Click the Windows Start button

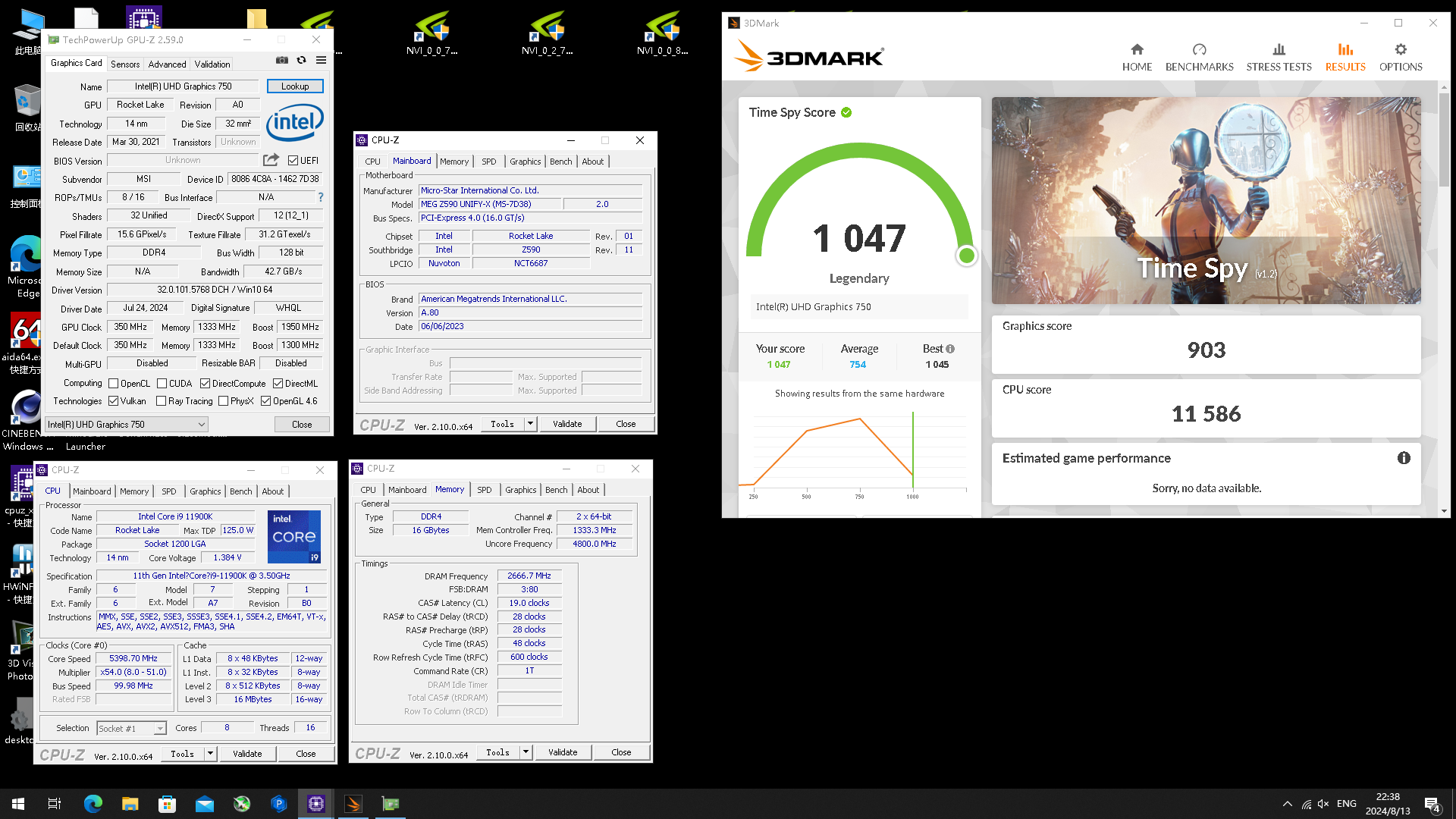[x=18, y=804]
